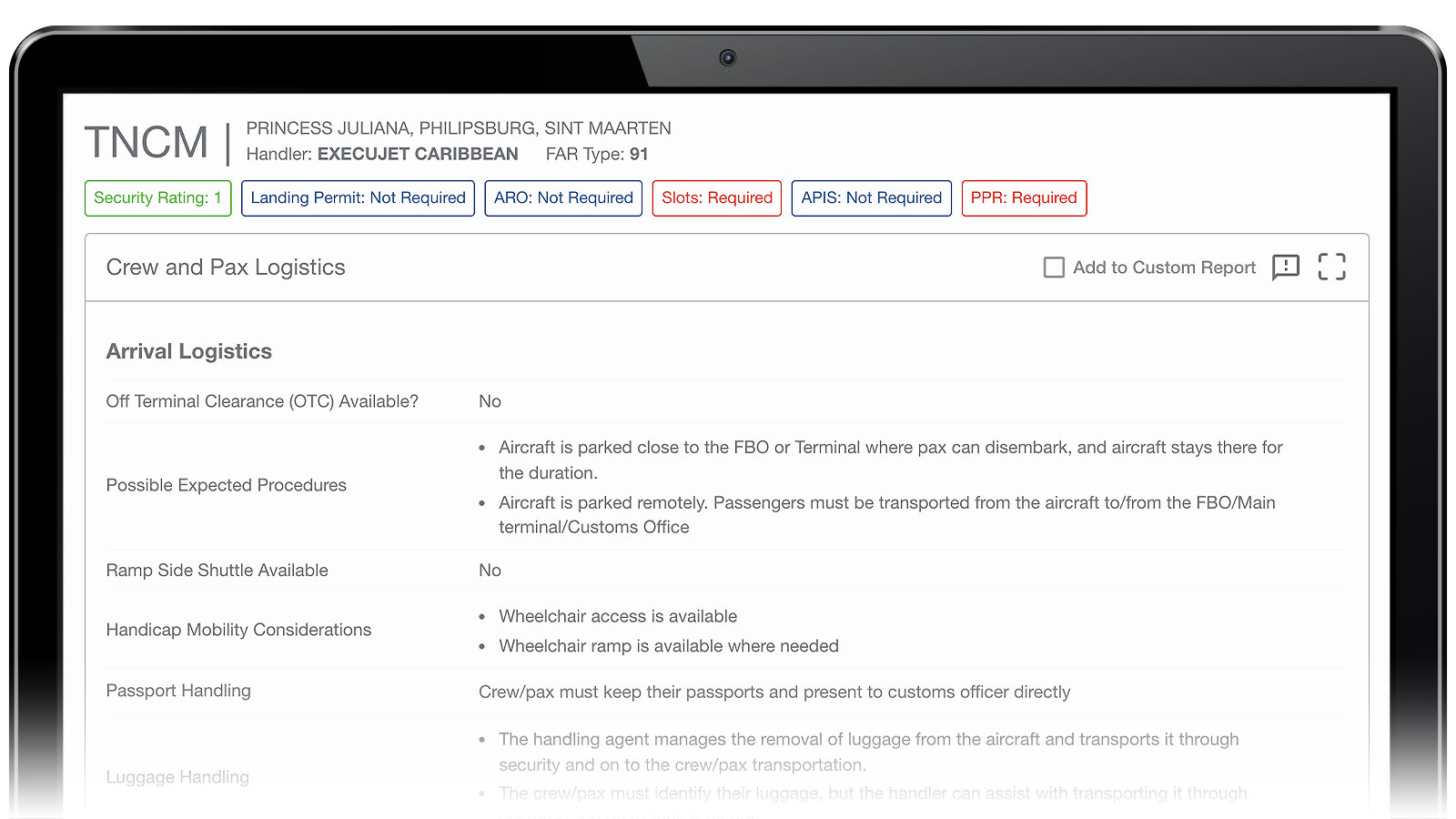Screen dimensions: 1456x819
Task: Click the Passport Handling row label
Action: pyautogui.click(x=178, y=691)
